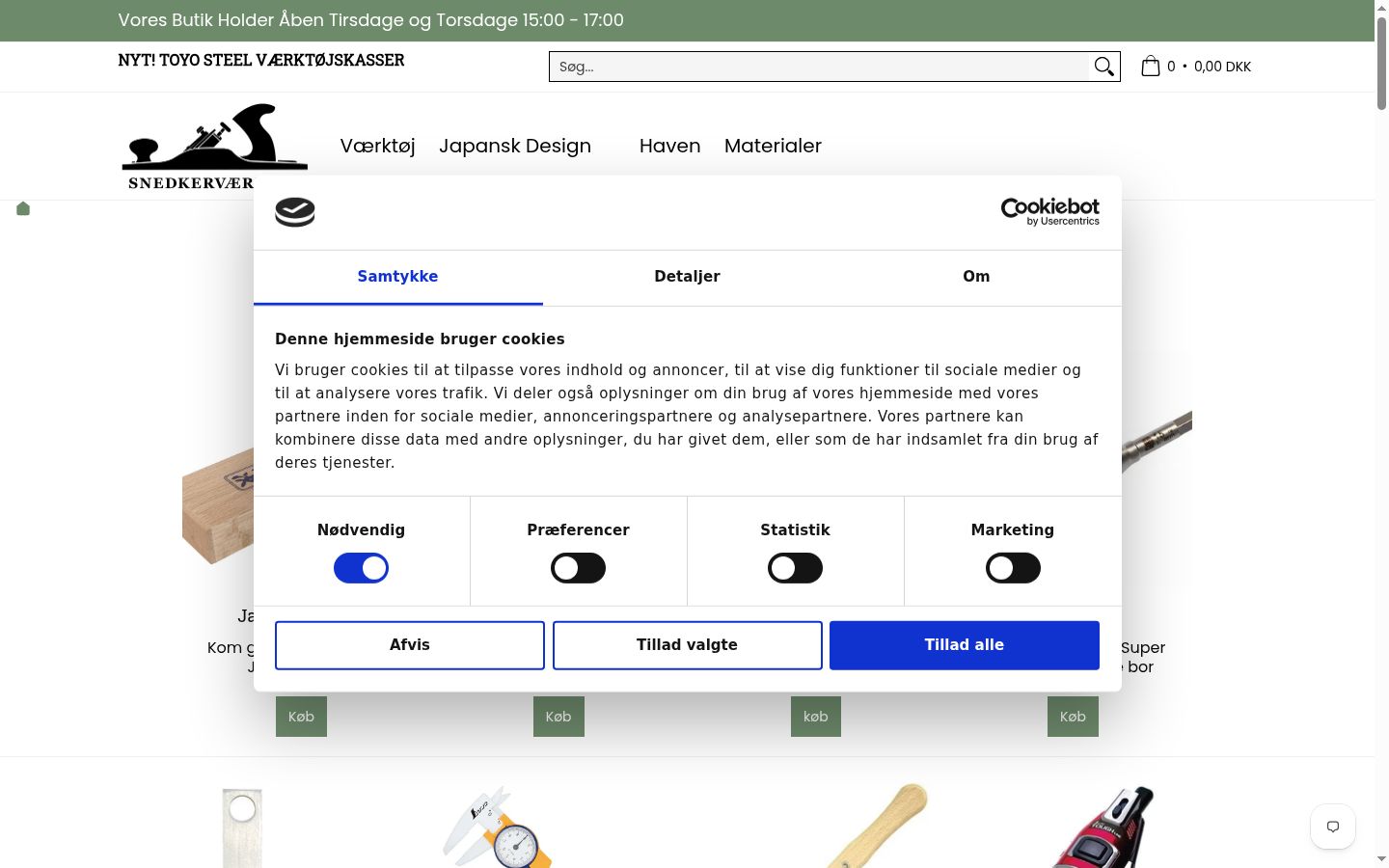Screen dimensions: 1389x868
Task: Click the Snedkerværktøj plane logo
Action: [215, 147]
